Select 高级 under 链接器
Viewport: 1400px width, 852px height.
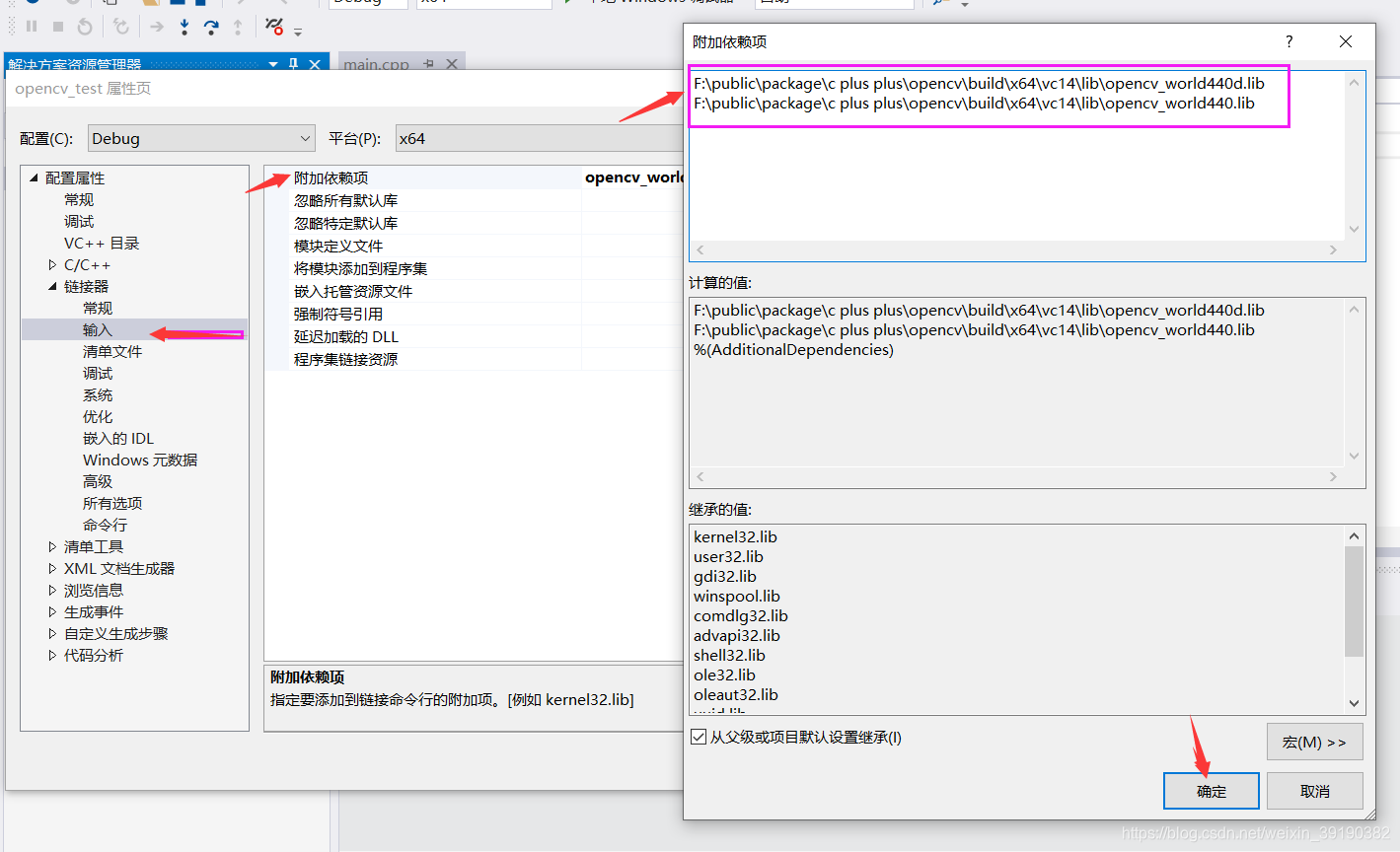[98, 481]
